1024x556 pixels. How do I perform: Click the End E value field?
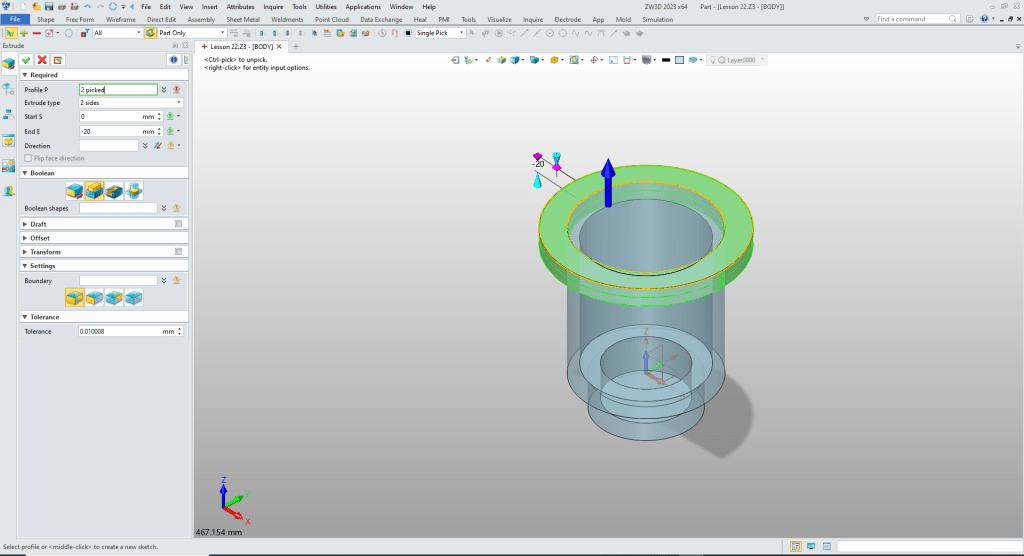click(109, 131)
